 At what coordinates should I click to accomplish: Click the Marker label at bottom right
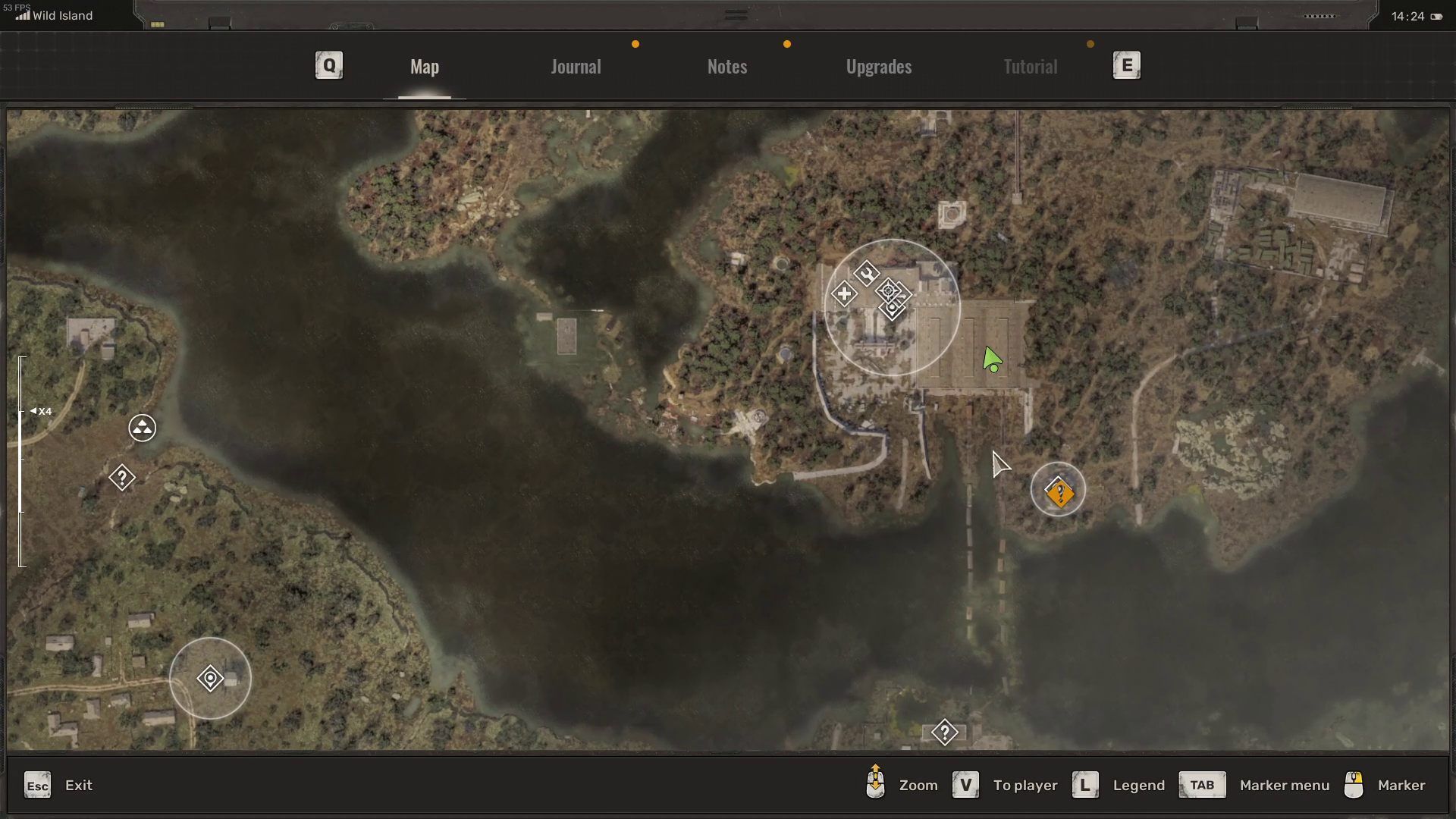point(1401,786)
